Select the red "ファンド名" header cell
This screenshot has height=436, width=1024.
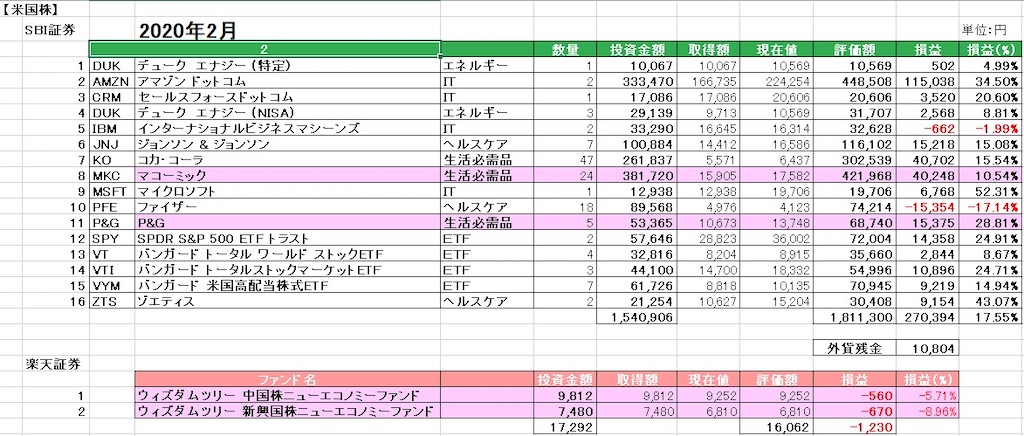click(x=287, y=379)
